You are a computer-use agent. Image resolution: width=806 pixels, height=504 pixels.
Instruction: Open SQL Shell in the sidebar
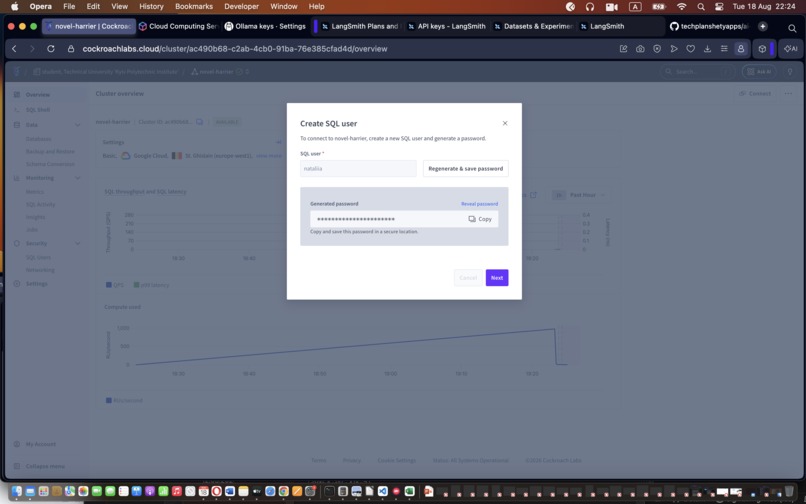pyautogui.click(x=38, y=110)
